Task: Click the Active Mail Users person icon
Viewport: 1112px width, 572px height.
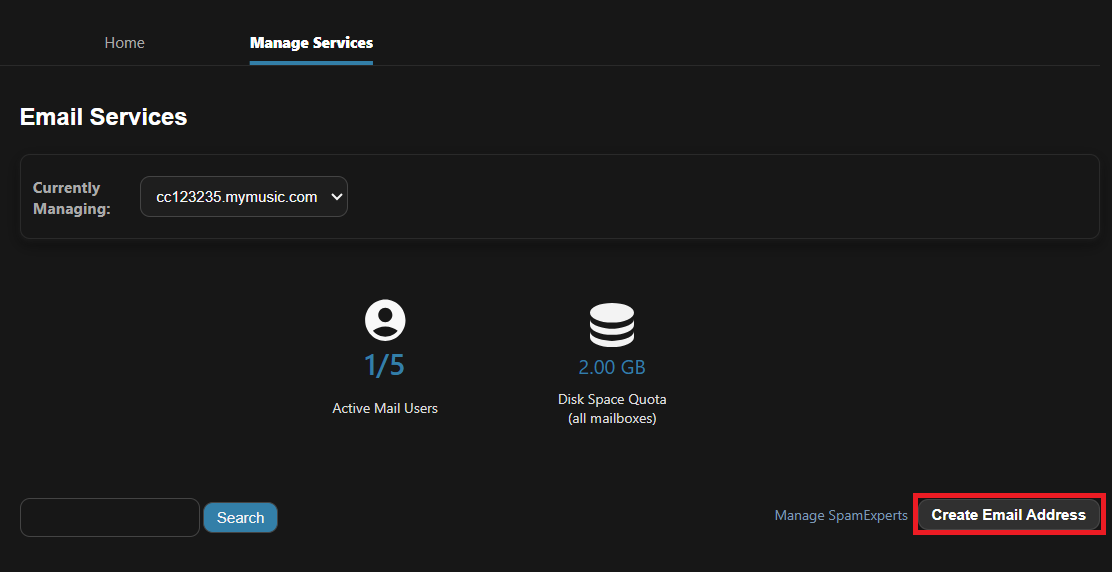Action: tap(385, 320)
